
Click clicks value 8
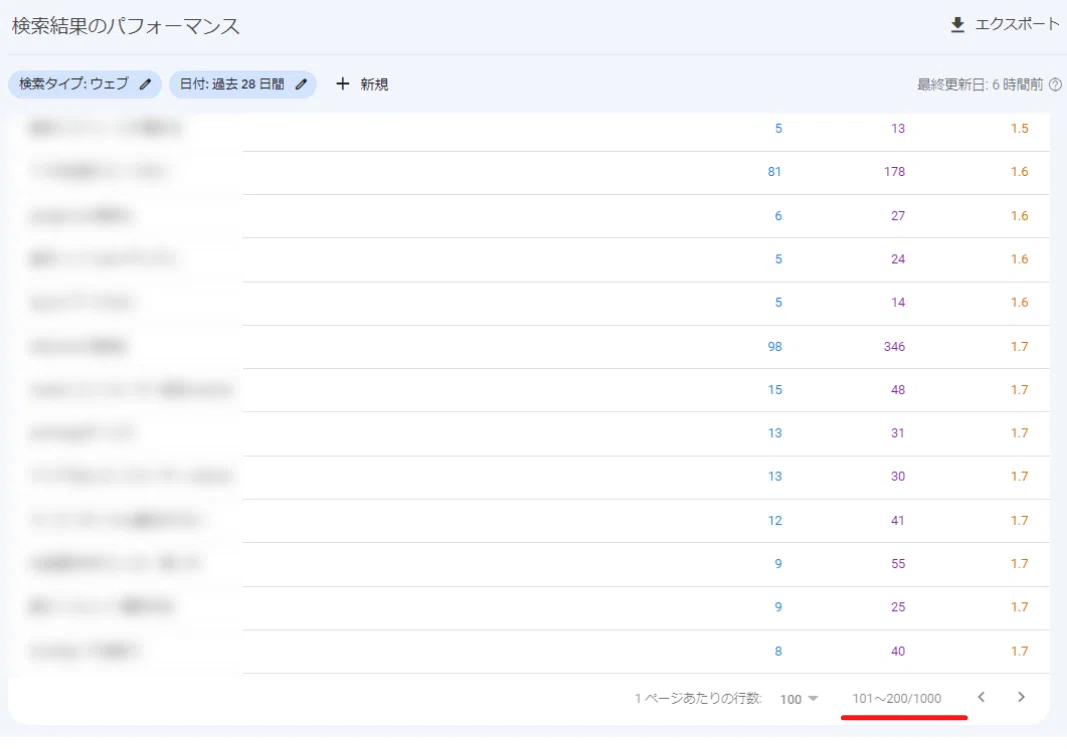coord(778,652)
